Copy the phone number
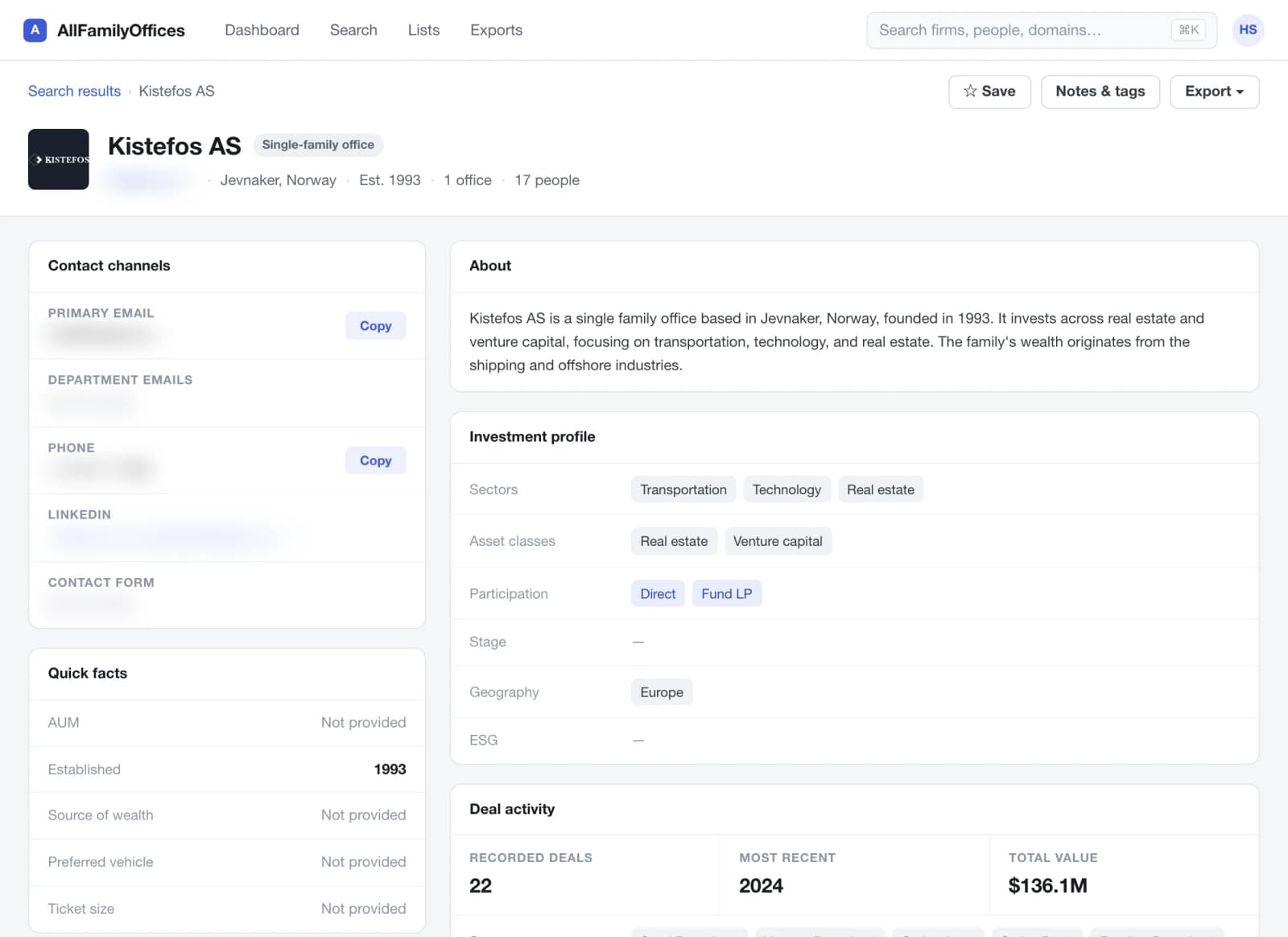This screenshot has width=1288, height=937. point(375,460)
